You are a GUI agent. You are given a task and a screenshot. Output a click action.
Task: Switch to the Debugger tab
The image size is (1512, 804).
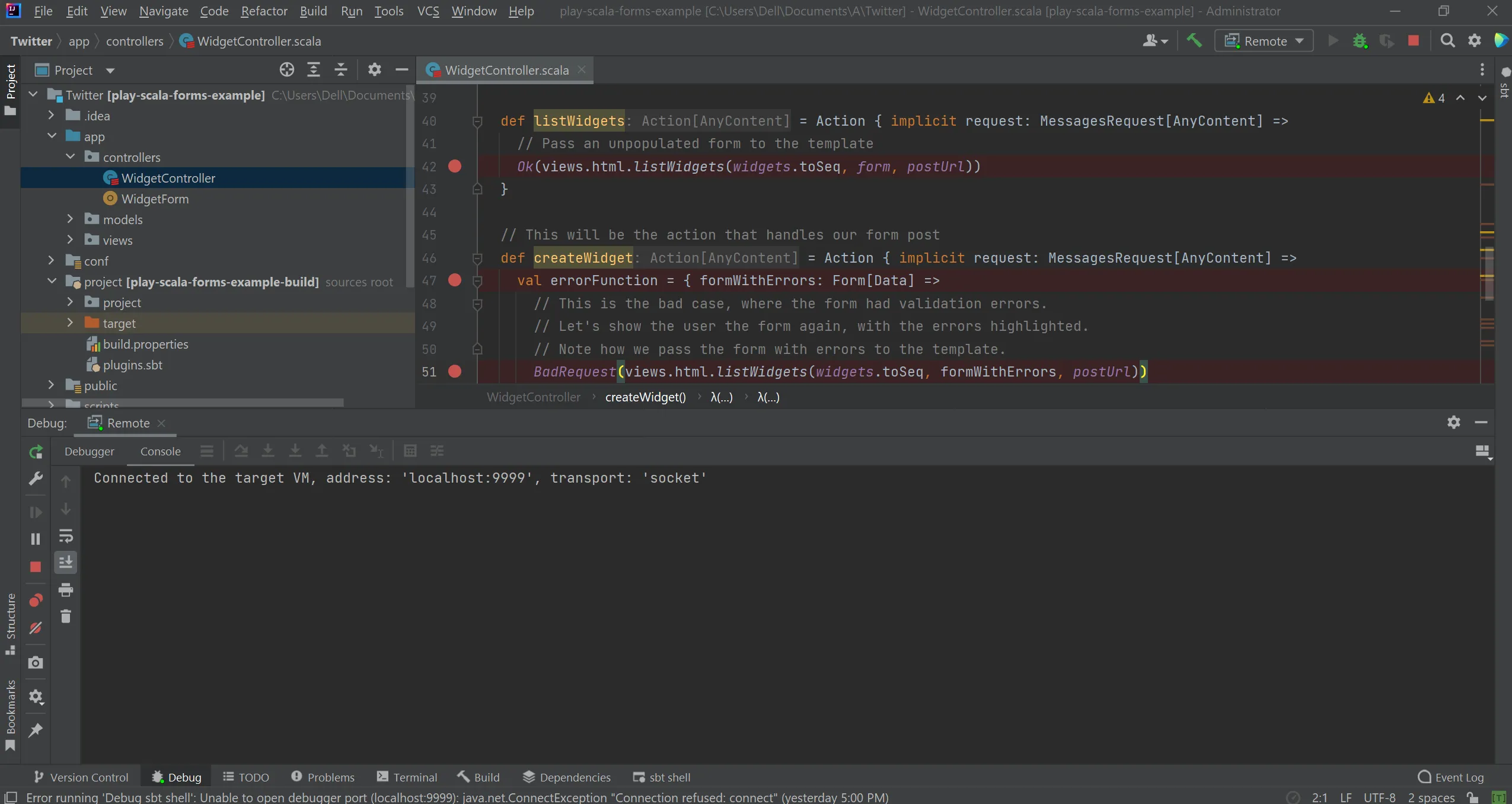coord(89,451)
